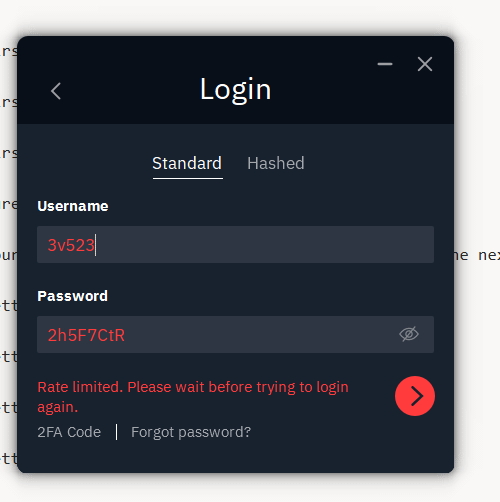
Task: Click the divider beside 2FA Code
Action: coord(116,432)
